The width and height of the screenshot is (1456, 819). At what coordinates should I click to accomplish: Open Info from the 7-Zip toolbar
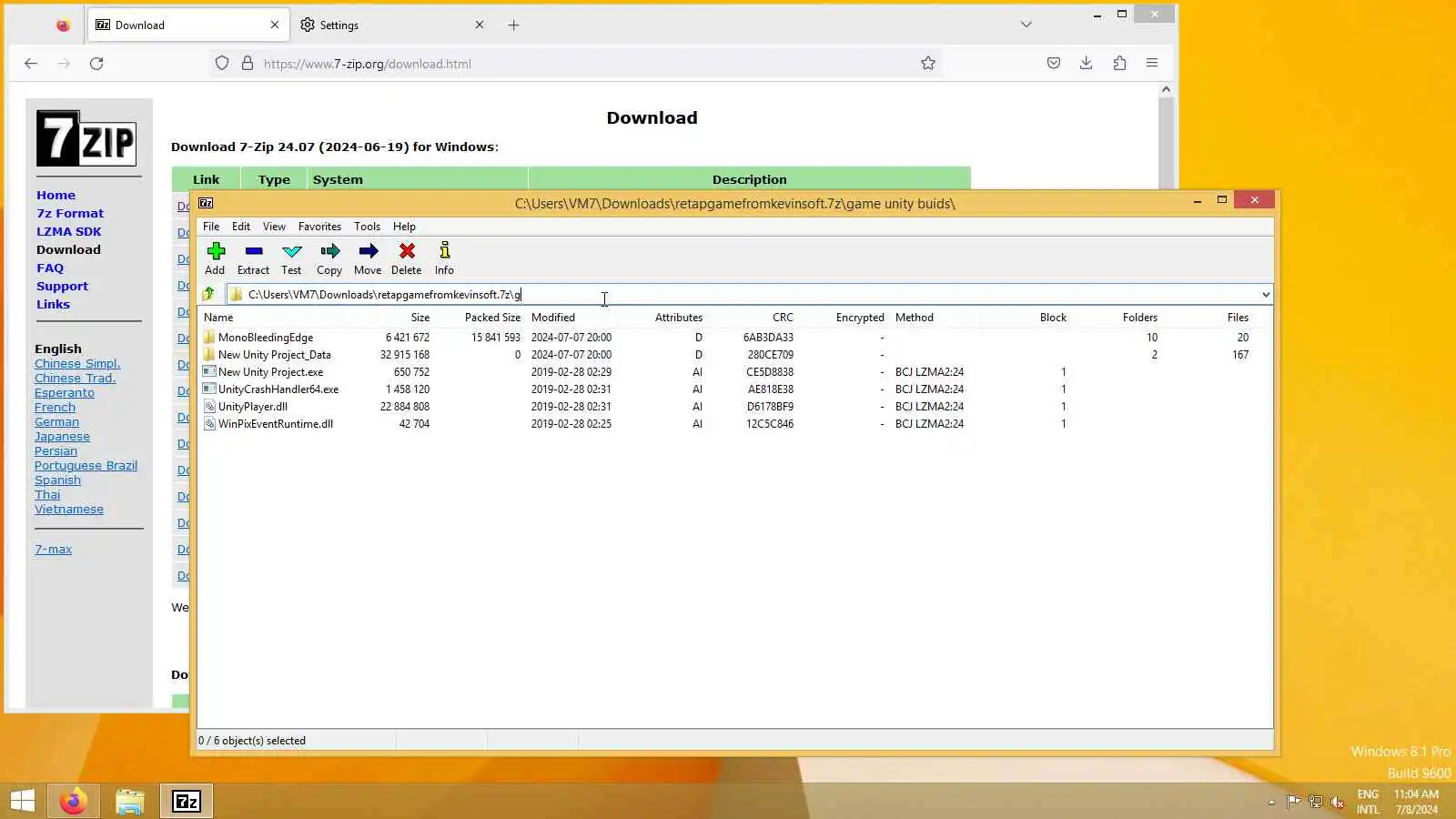point(444,258)
